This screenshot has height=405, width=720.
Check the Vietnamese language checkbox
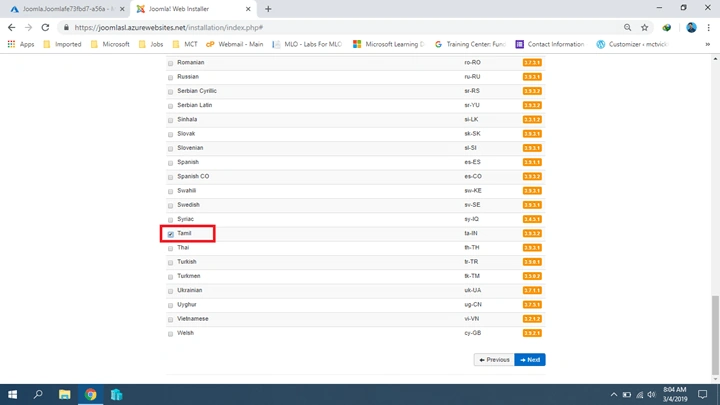click(x=170, y=320)
